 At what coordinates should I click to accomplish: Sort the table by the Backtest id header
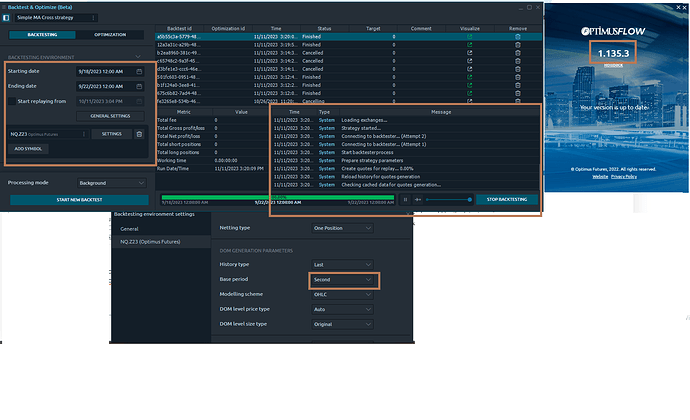tap(179, 29)
